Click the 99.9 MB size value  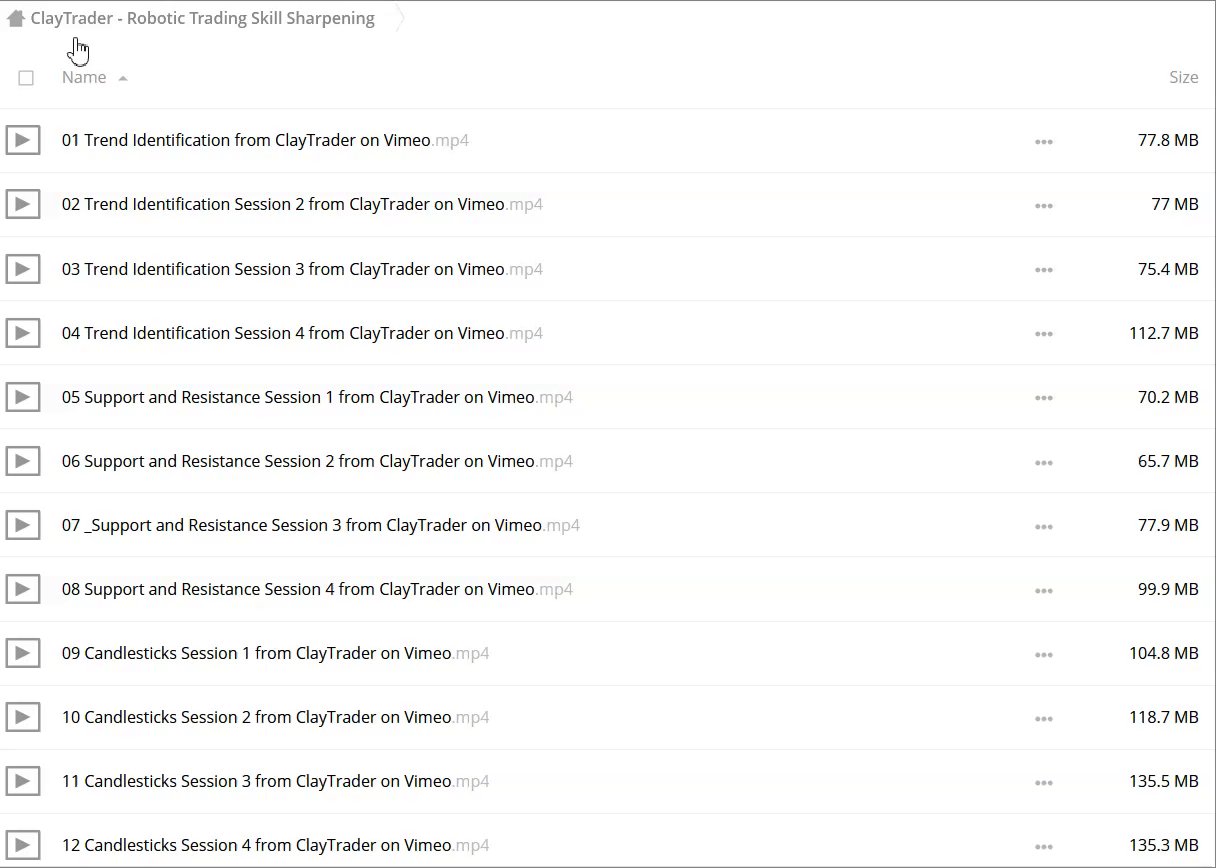[x=1168, y=588]
